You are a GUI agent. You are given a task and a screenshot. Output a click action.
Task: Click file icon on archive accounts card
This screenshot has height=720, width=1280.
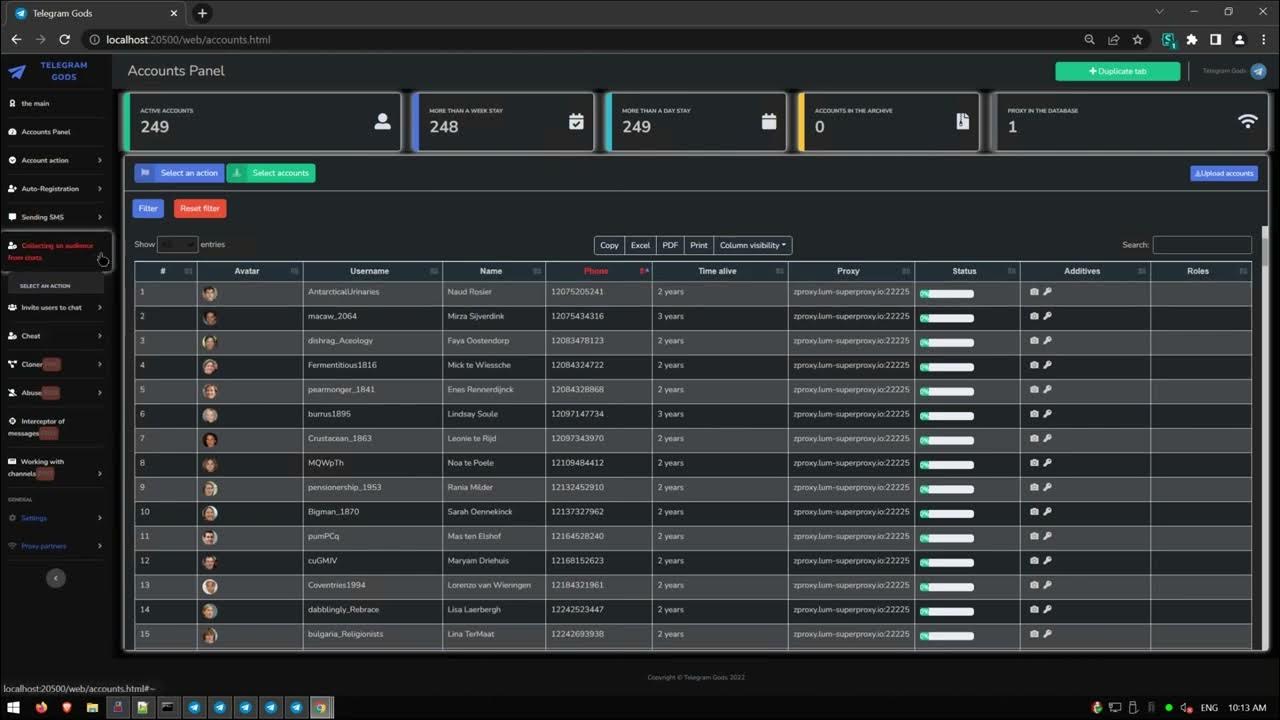tap(962, 121)
